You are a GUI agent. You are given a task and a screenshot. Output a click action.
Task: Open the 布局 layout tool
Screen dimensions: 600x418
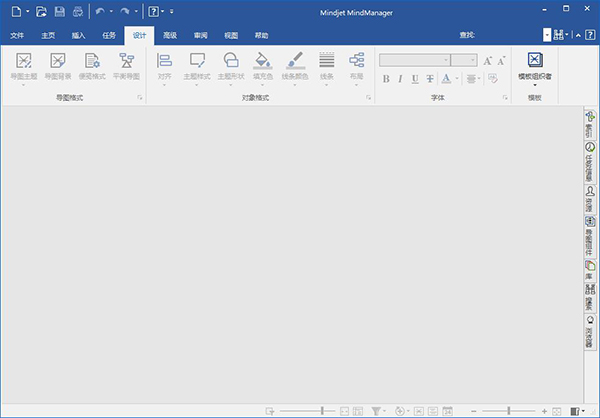point(356,68)
